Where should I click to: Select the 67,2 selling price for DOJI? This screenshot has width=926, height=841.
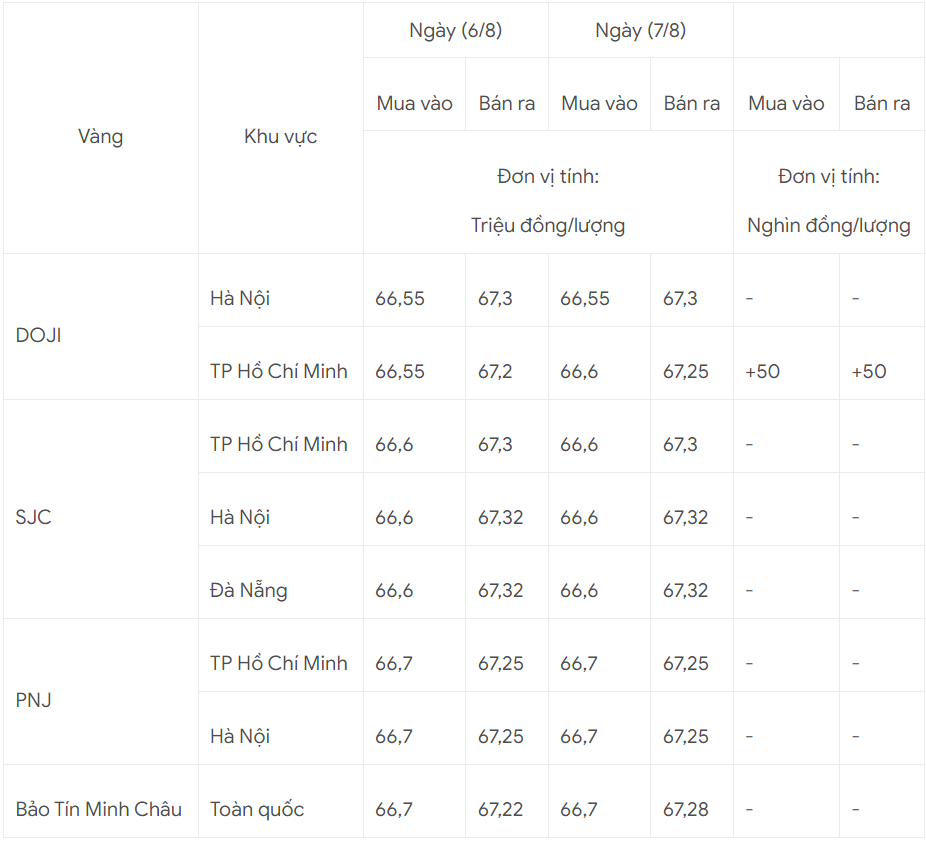pyautogui.click(x=495, y=371)
